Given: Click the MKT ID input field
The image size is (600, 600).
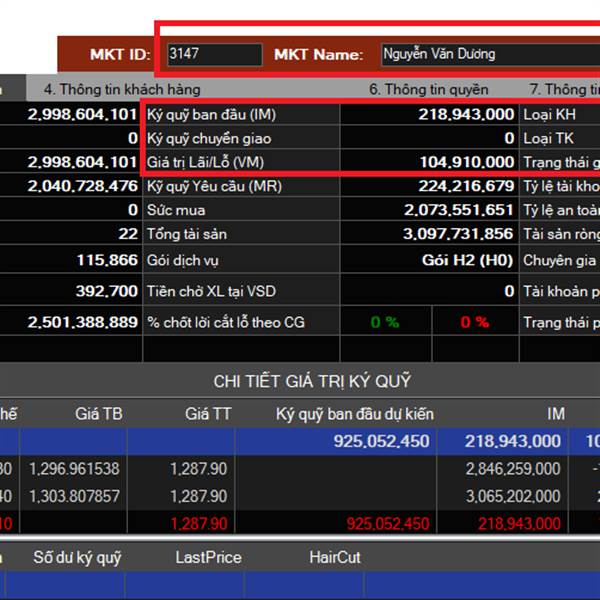Looking at the screenshot, I should [214, 54].
